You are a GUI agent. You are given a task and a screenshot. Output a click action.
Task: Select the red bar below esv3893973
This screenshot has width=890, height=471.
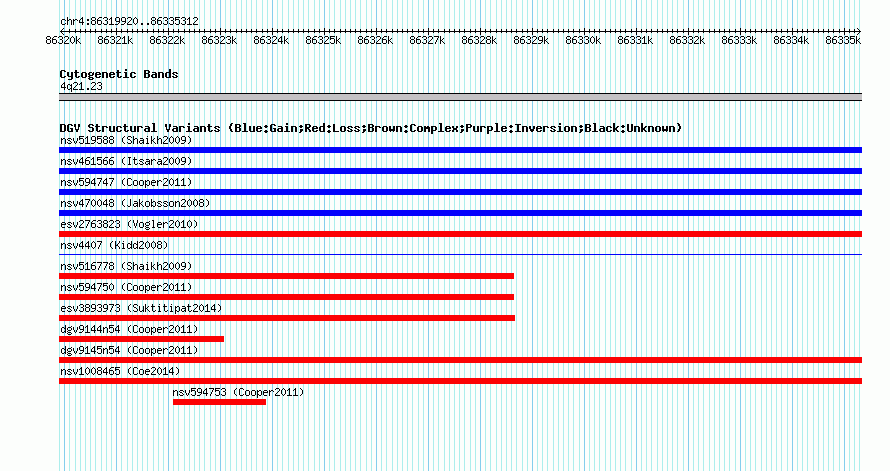click(x=287, y=318)
